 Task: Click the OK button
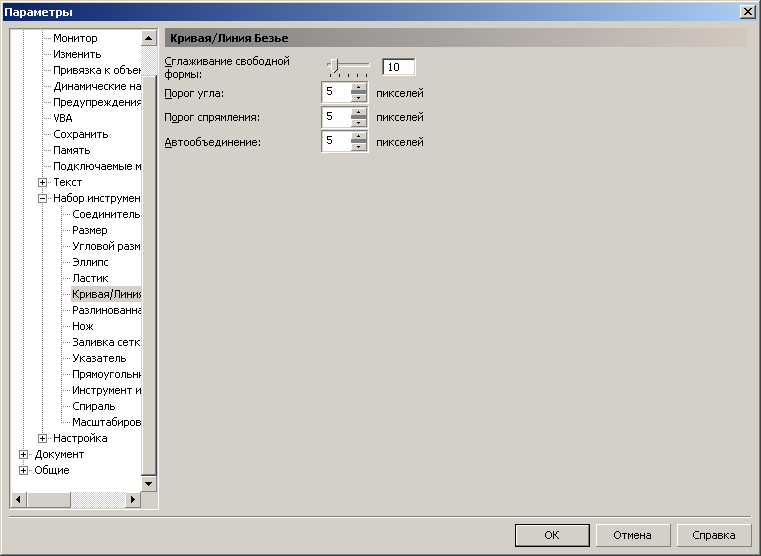pyautogui.click(x=552, y=535)
